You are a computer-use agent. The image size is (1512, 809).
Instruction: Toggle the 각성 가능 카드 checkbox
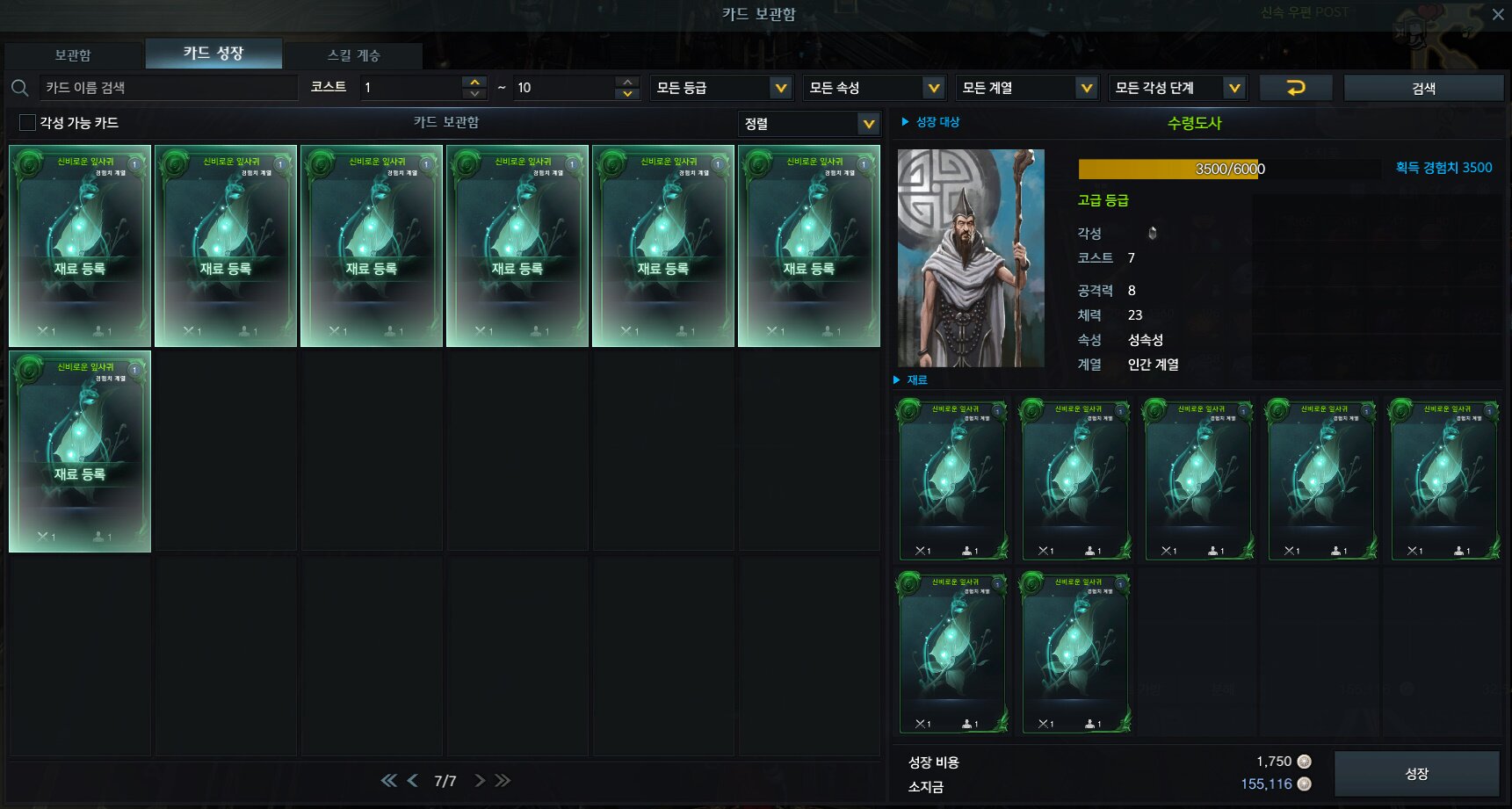[x=27, y=122]
